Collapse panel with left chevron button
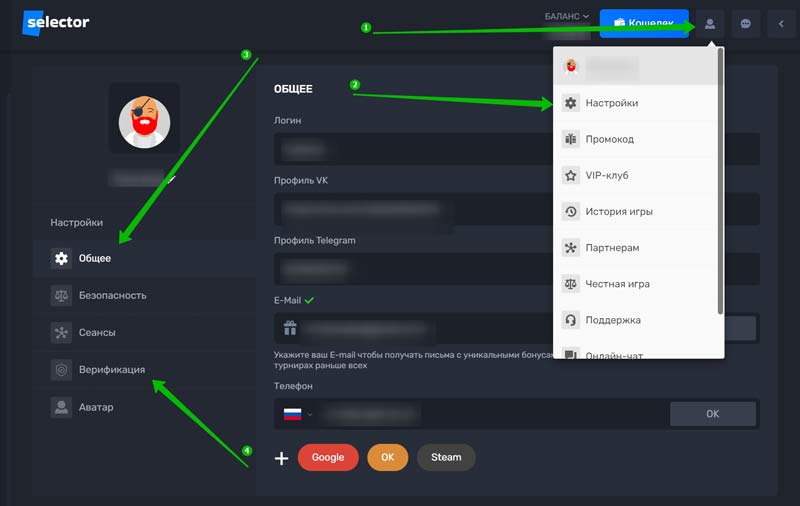The height and width of the screenshot is (506, 800). click(x=781, y=24)
